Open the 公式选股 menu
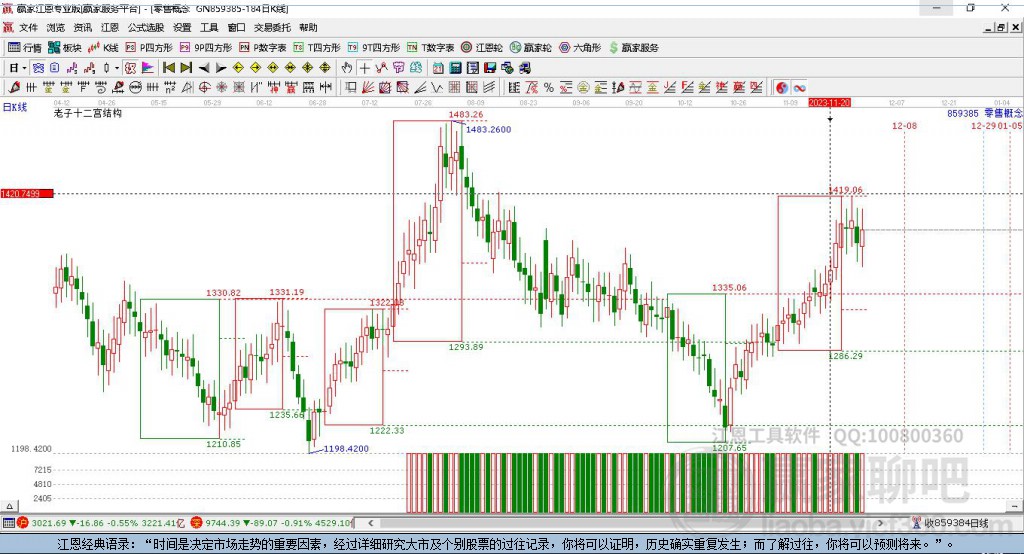 146,27
